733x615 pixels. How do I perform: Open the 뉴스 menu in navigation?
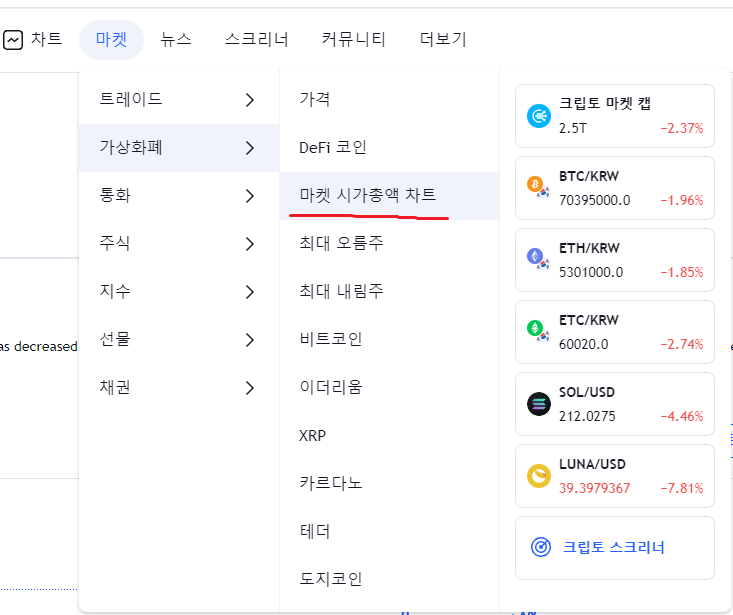point(176,39)
